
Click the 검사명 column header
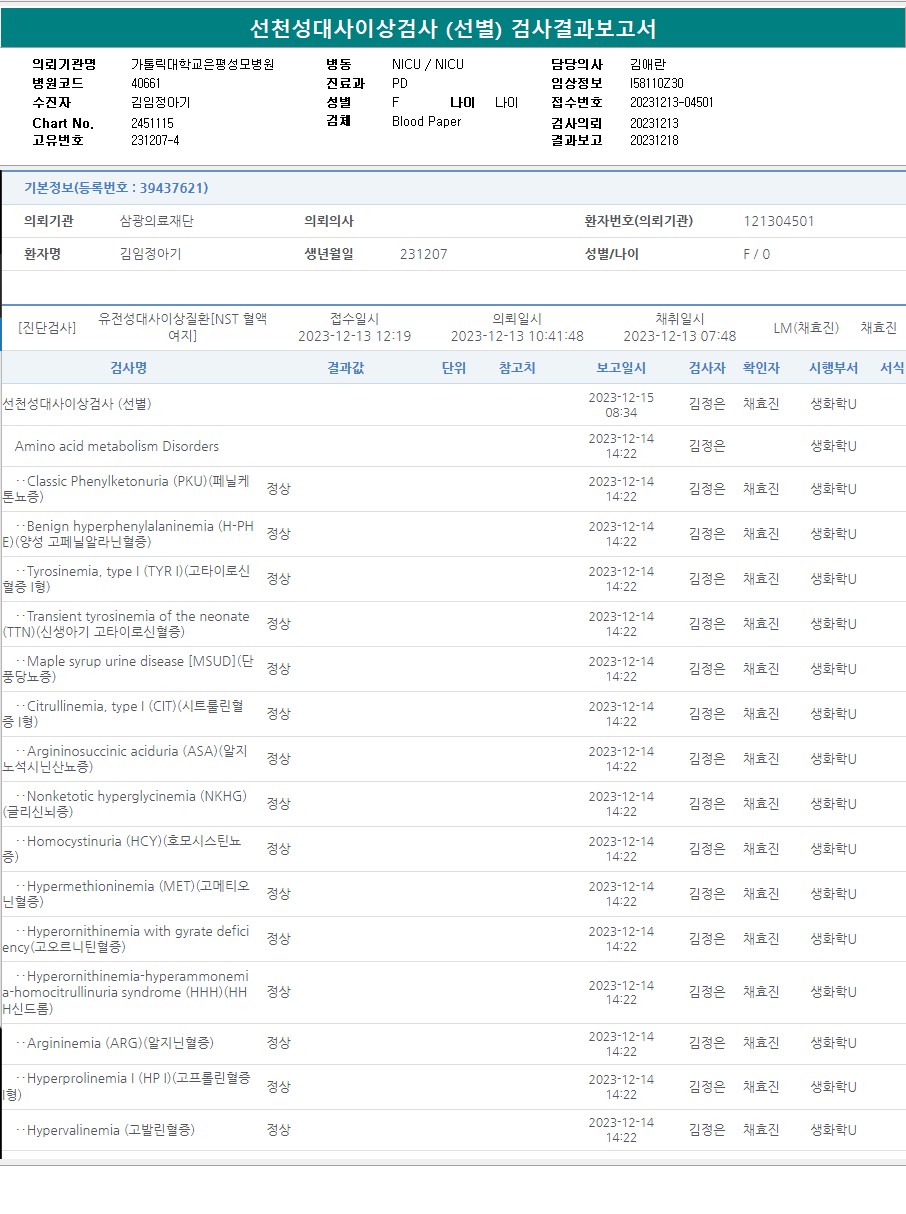coord(128,368)
